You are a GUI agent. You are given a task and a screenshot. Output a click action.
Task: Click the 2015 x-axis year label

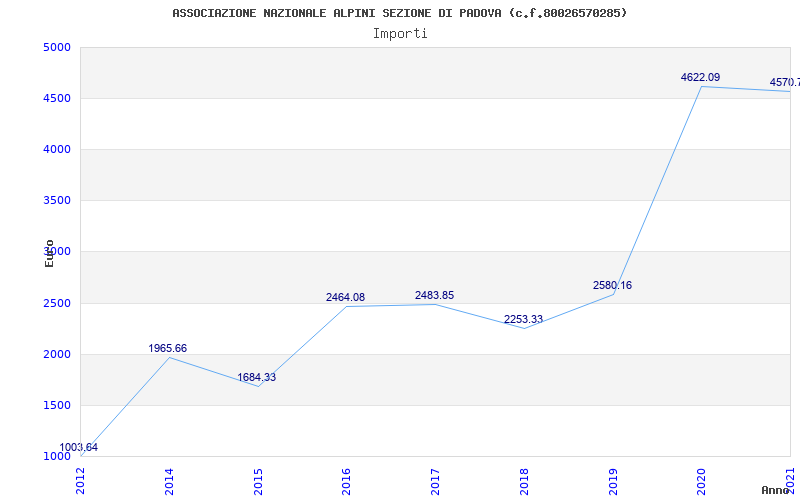pyautogui.click(x=258, y=482)
